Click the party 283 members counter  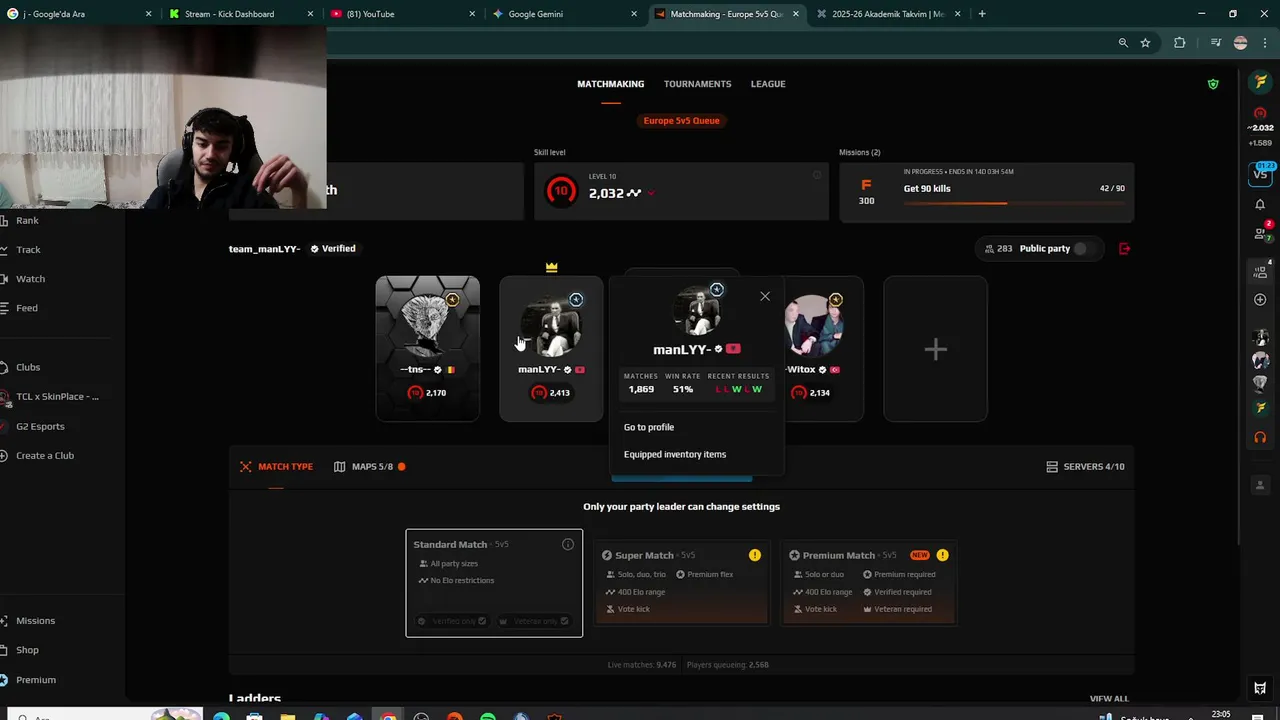pyautogui.click(x=999, y=248)
